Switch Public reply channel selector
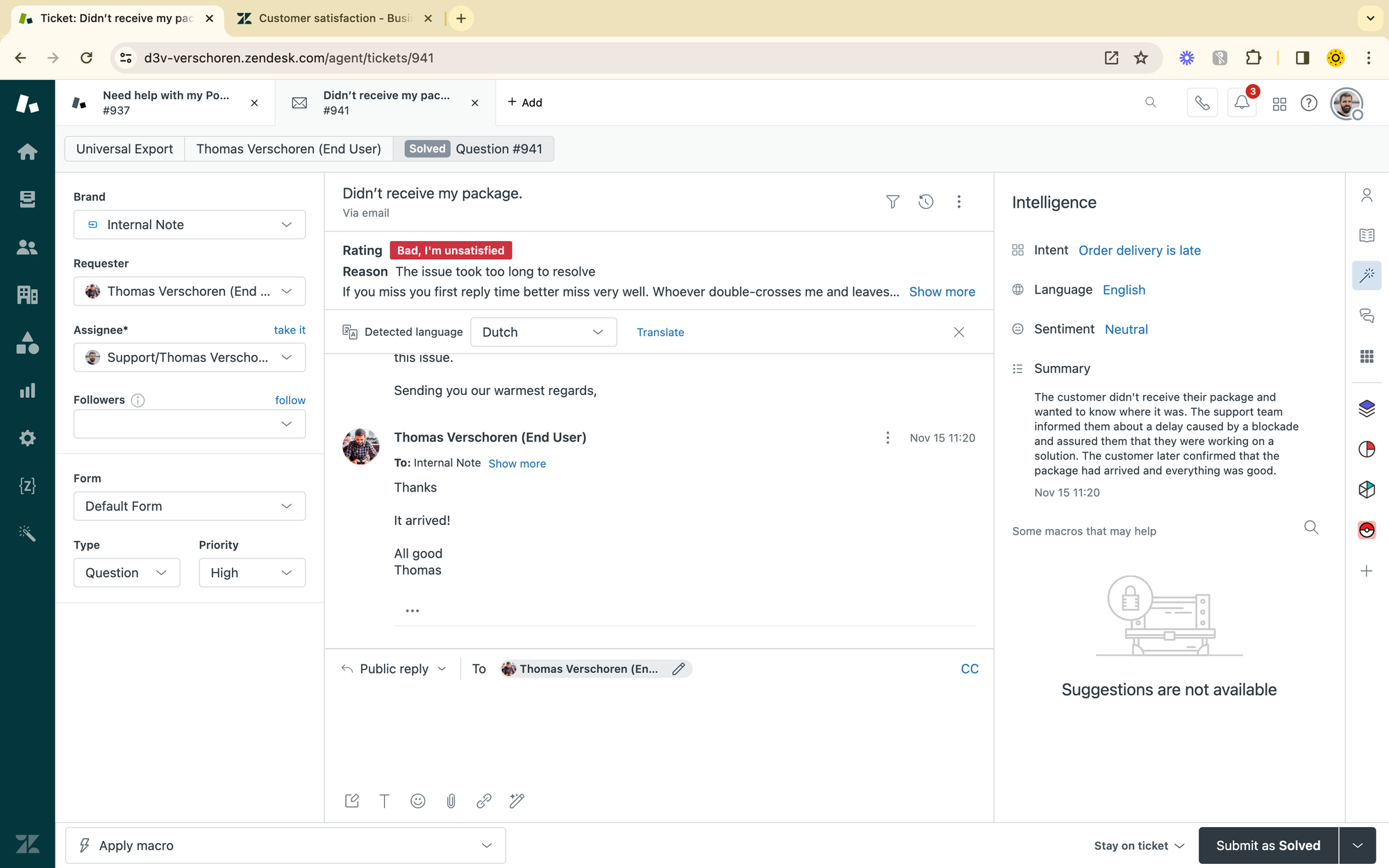 point(394,669)
